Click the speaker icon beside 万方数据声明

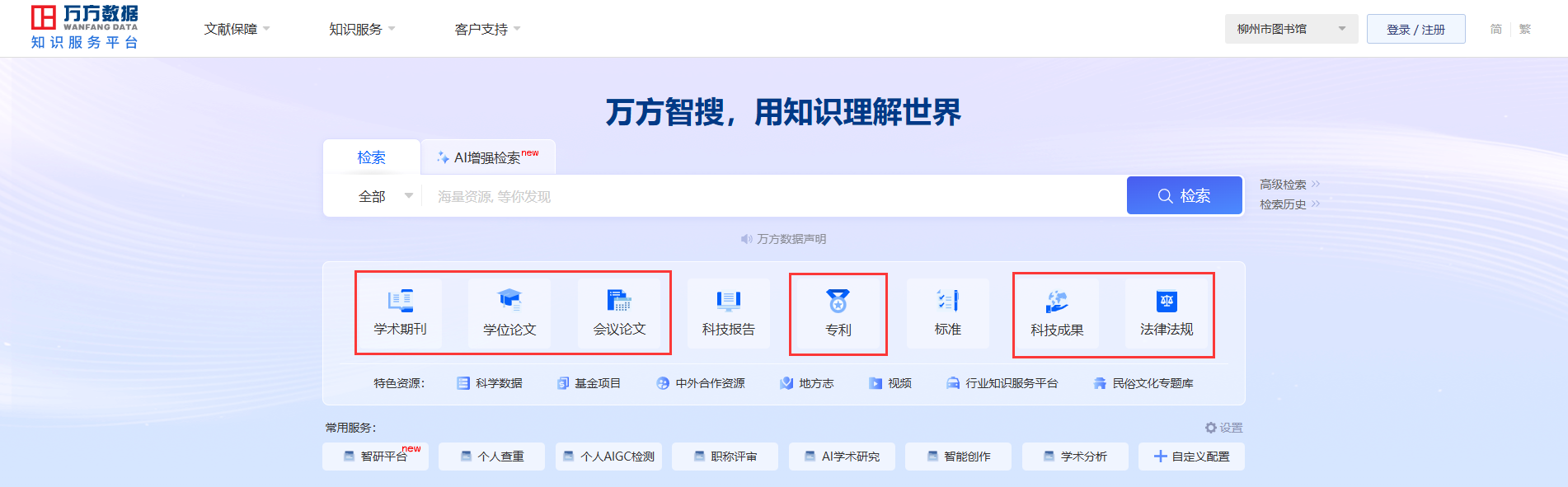pyautogui.click(x=746, y=239)
